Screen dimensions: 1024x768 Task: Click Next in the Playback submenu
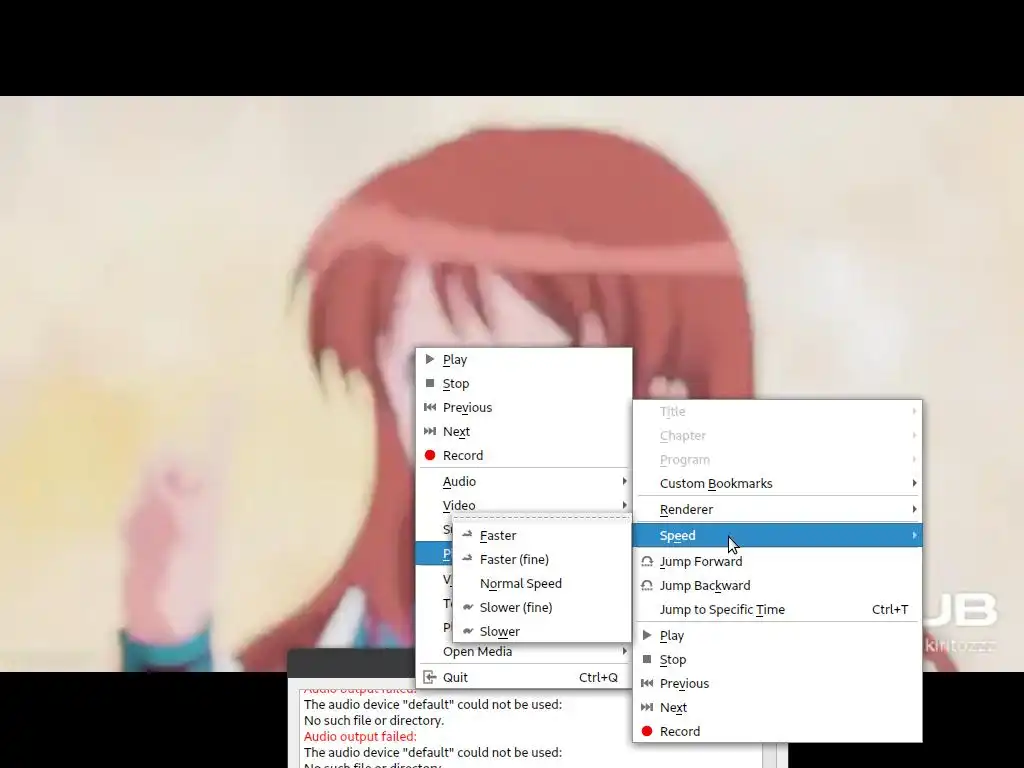click(777, 708)
